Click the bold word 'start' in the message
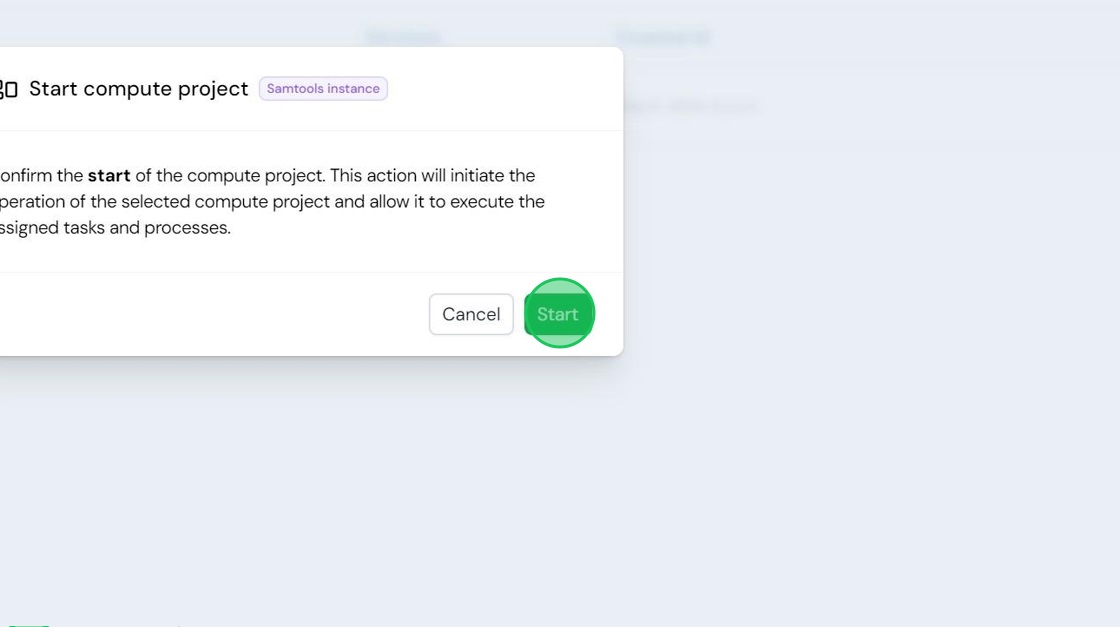This screenshot has height=627, width=1120. [109, 176]
